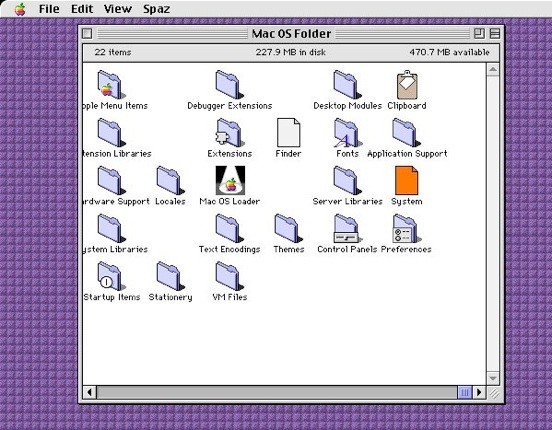
Task: Click the vertical scrollbar down arrow
Action: point(493,379)
